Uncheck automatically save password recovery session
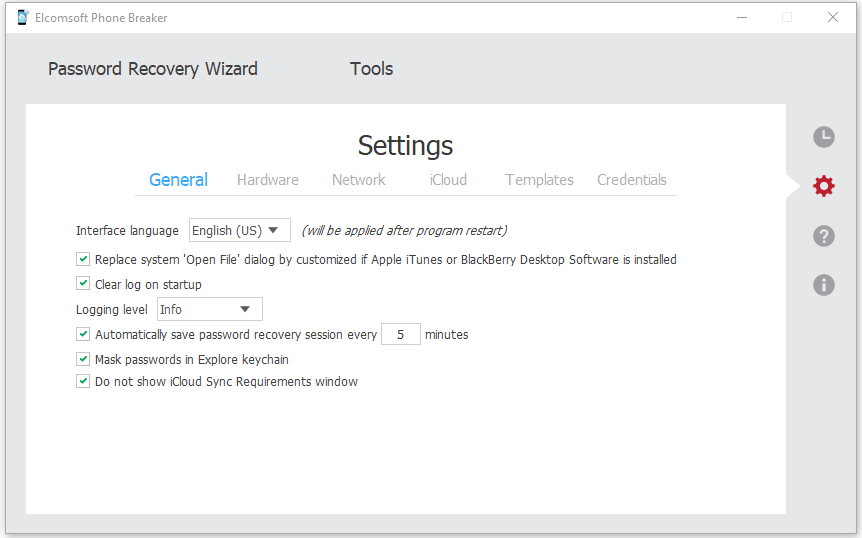862x538 pixels. click(x=83, y=334)
